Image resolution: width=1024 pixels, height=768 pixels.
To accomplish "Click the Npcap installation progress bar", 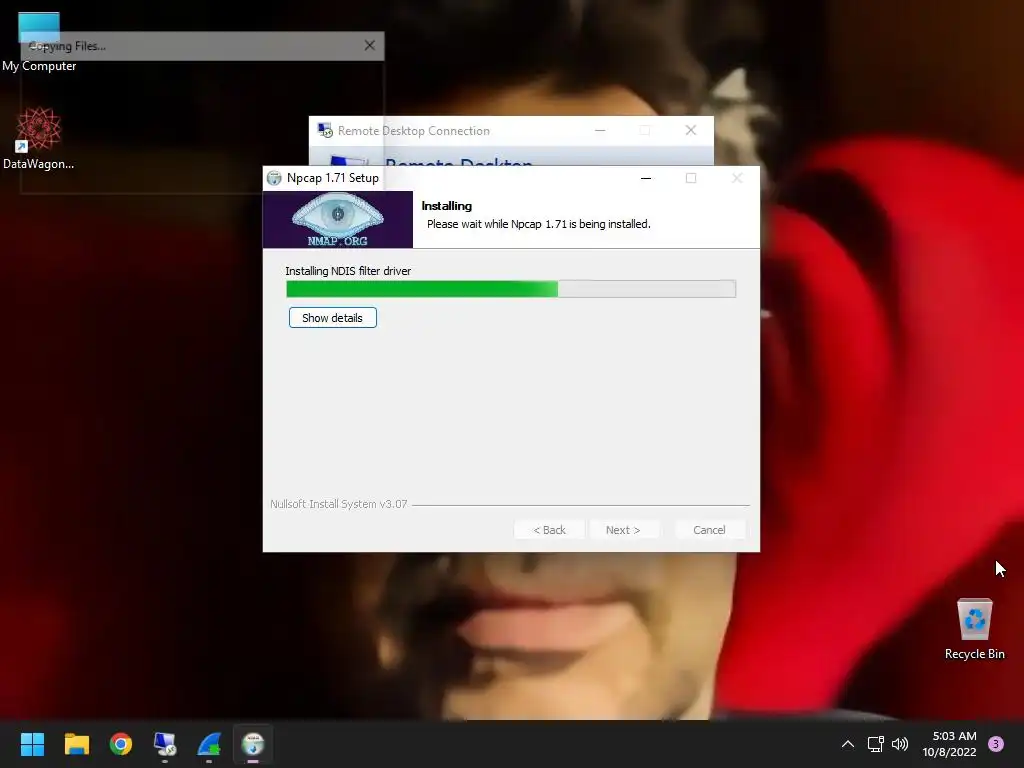I will click(x=511, y=289).
